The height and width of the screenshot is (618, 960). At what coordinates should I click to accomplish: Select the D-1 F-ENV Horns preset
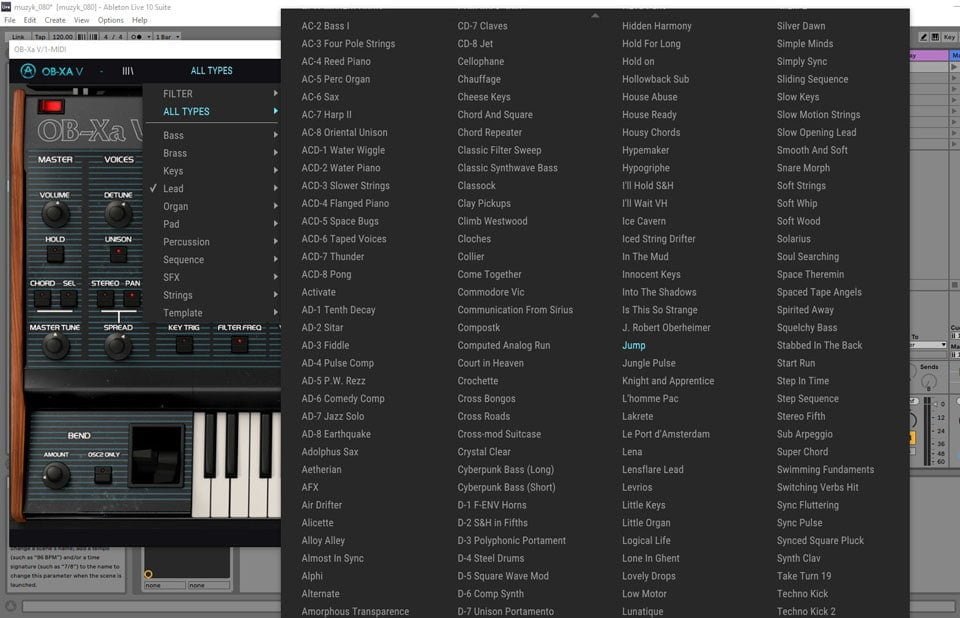pyautogui.click(x=492, y=505)
